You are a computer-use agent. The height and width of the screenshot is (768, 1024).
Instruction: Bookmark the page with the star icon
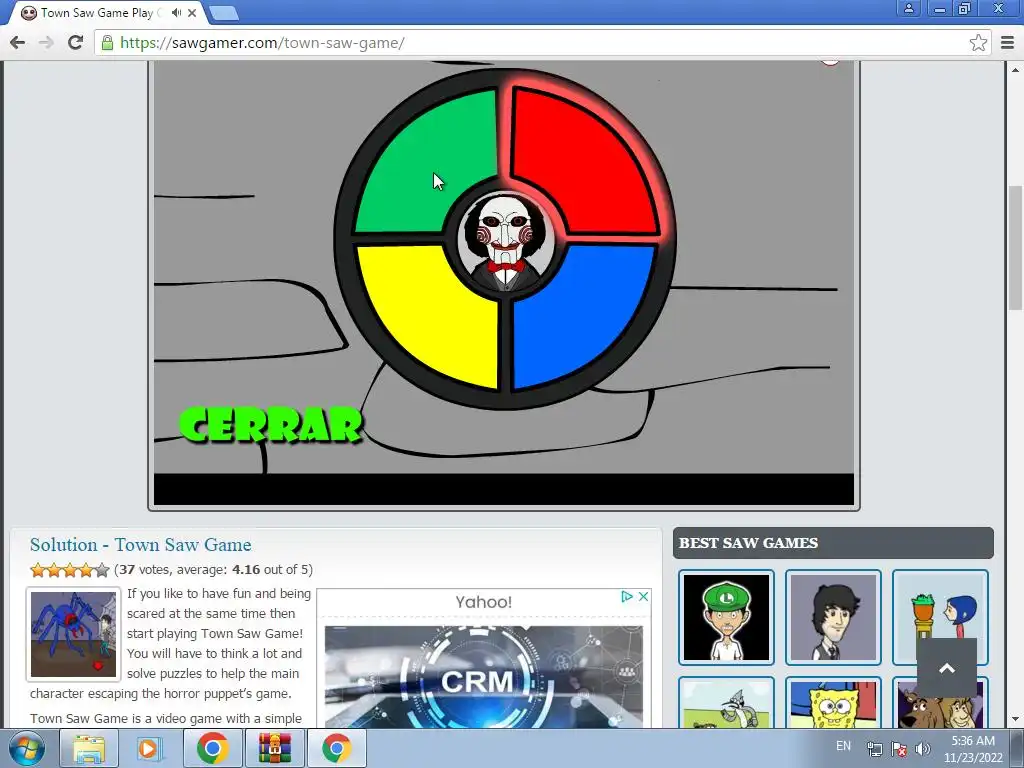pyautogui.click(x=978, y=43)
